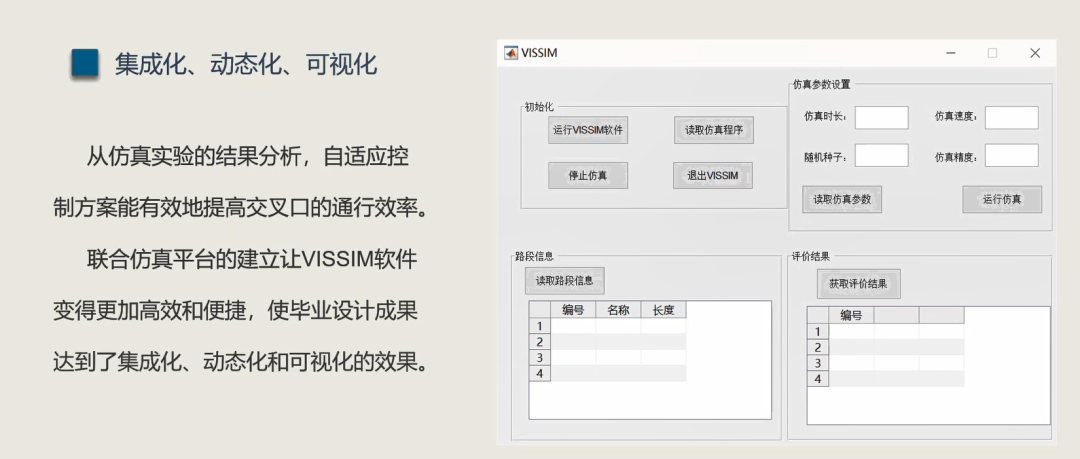Select row 3 header in 路段信息 table
Screen dimensions: 1080x459
coord(540,357)
